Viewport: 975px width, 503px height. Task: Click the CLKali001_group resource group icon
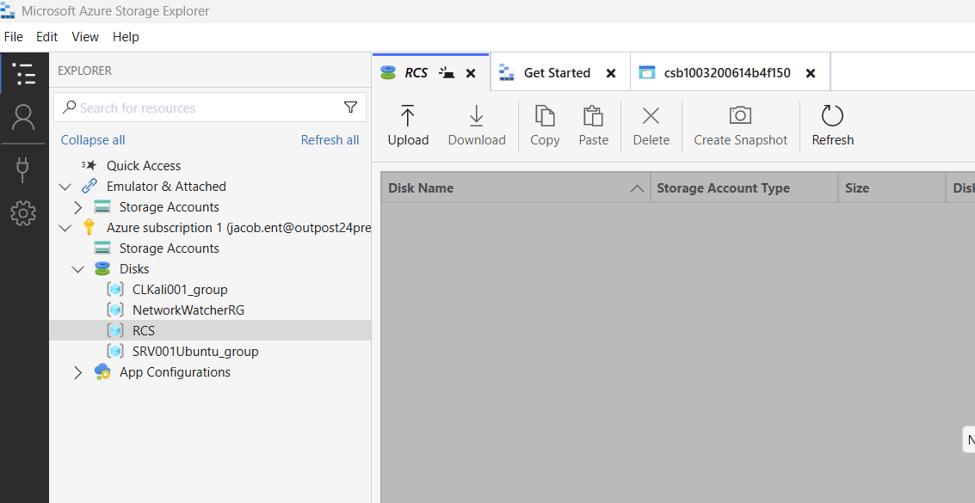coord(115,289)
